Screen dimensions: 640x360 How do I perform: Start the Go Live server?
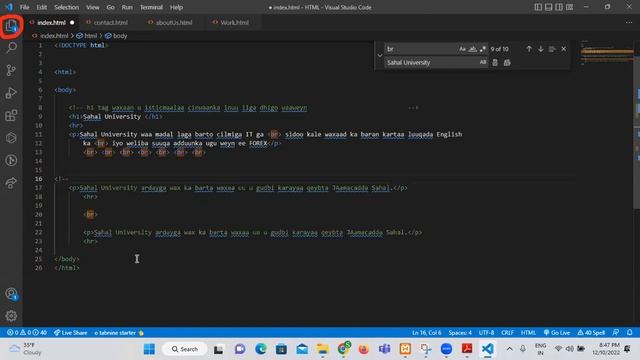[x=557, y=333]
